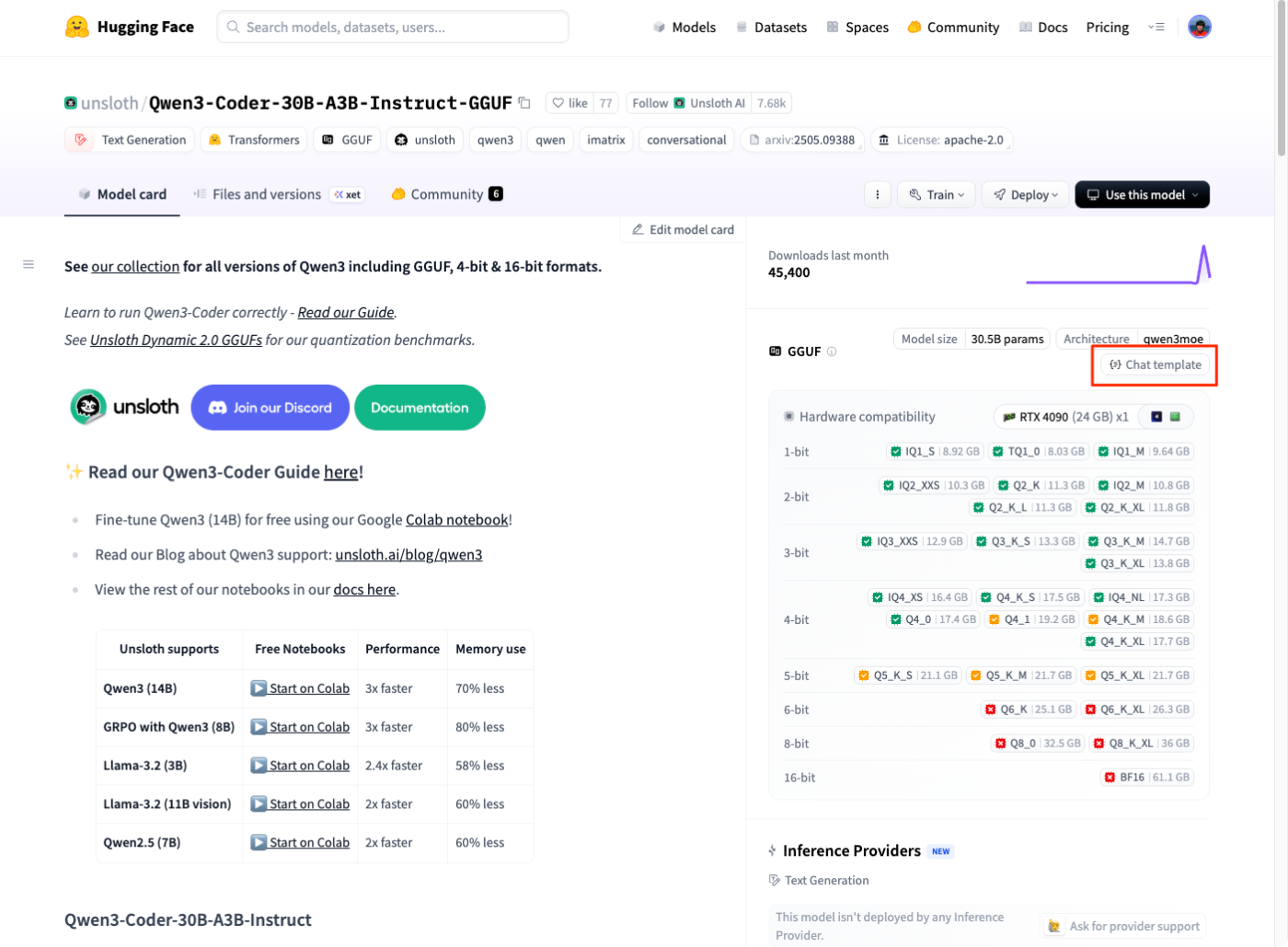Click the xet badge next to Files and versions

pos(347,194)
